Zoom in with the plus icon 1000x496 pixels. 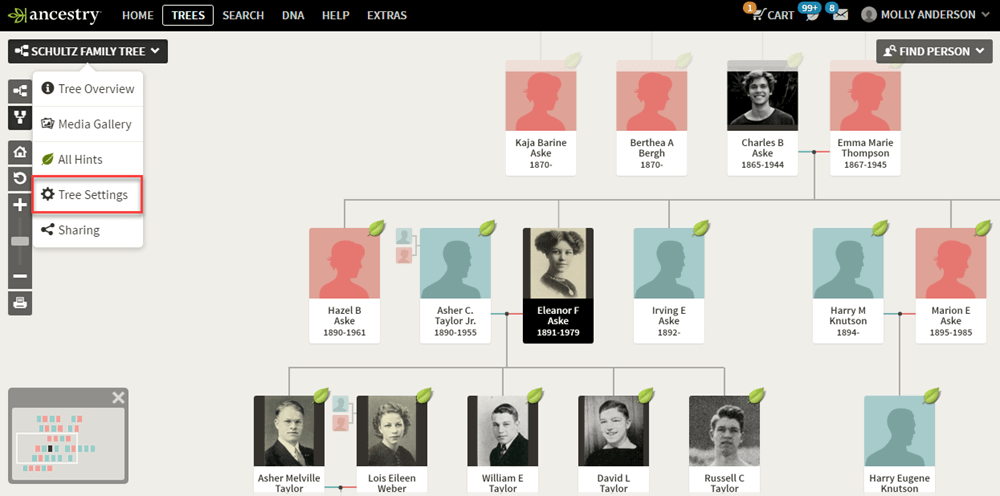point(20,205)
